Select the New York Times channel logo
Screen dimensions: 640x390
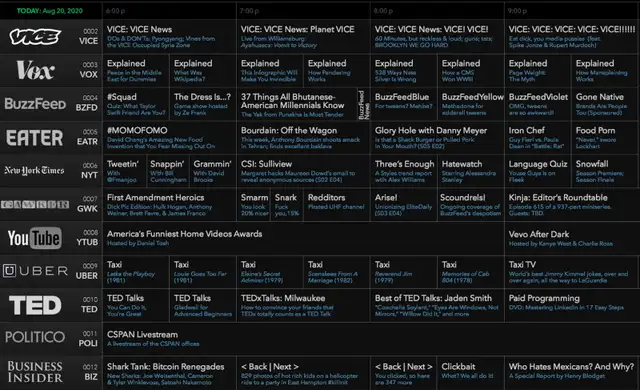(x=34, y=171)
